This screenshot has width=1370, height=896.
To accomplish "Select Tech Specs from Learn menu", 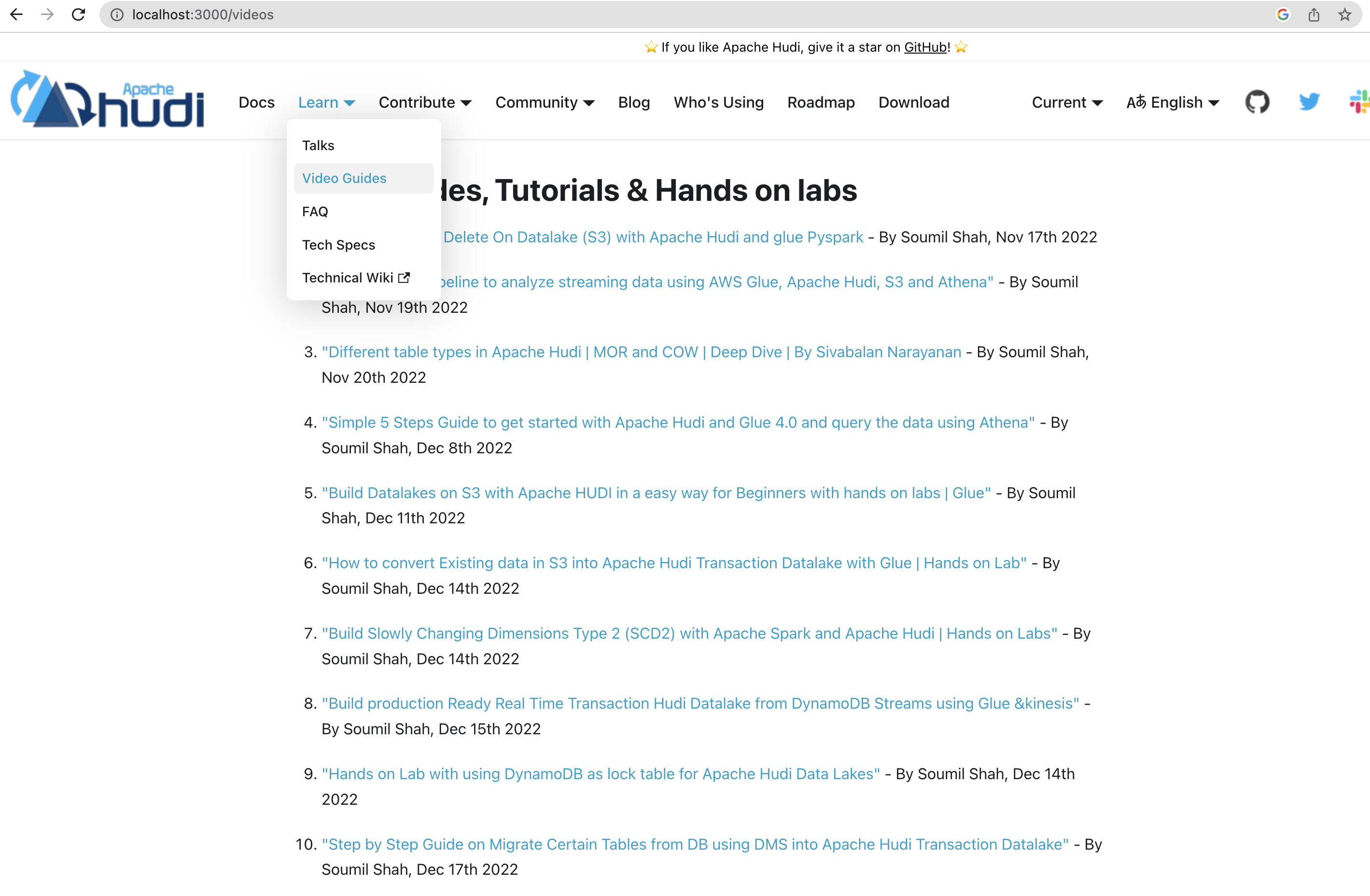I will (338, 245).
